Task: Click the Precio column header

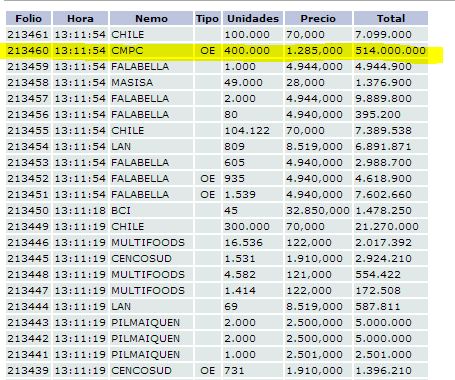Action: click(x=318, y=18)
